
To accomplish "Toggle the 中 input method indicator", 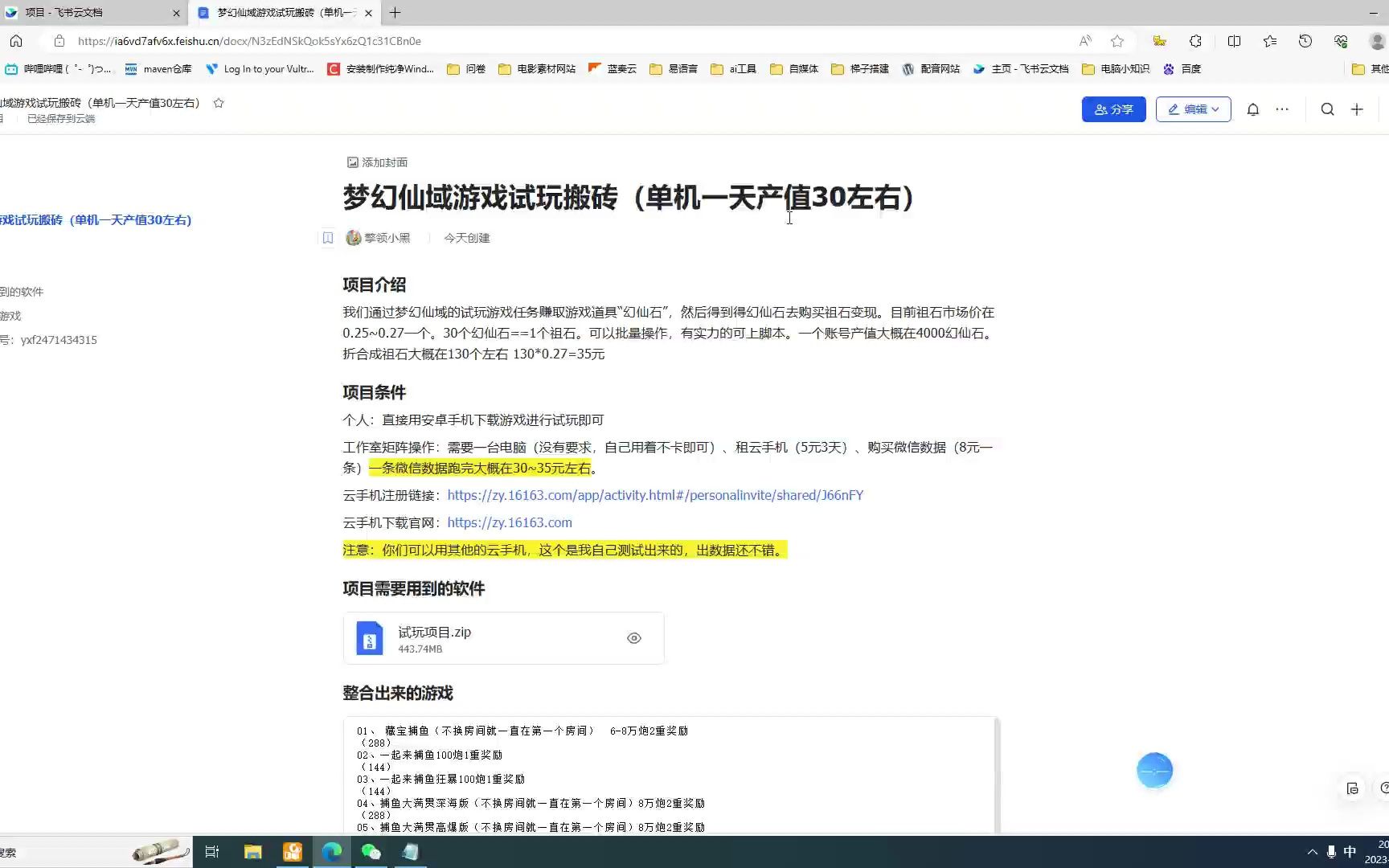I will click(1350, 852).
